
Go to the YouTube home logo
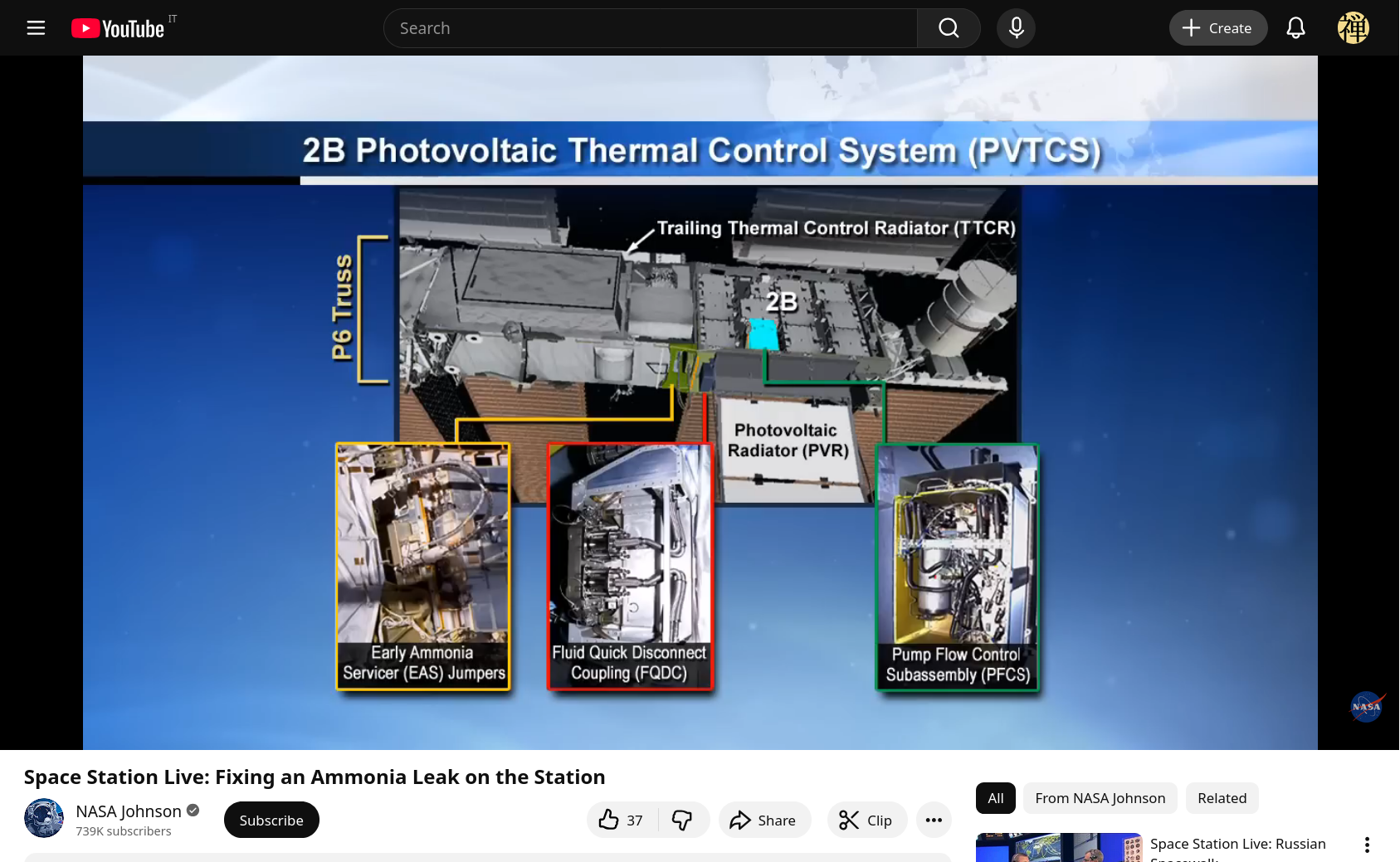click(118, 28)
